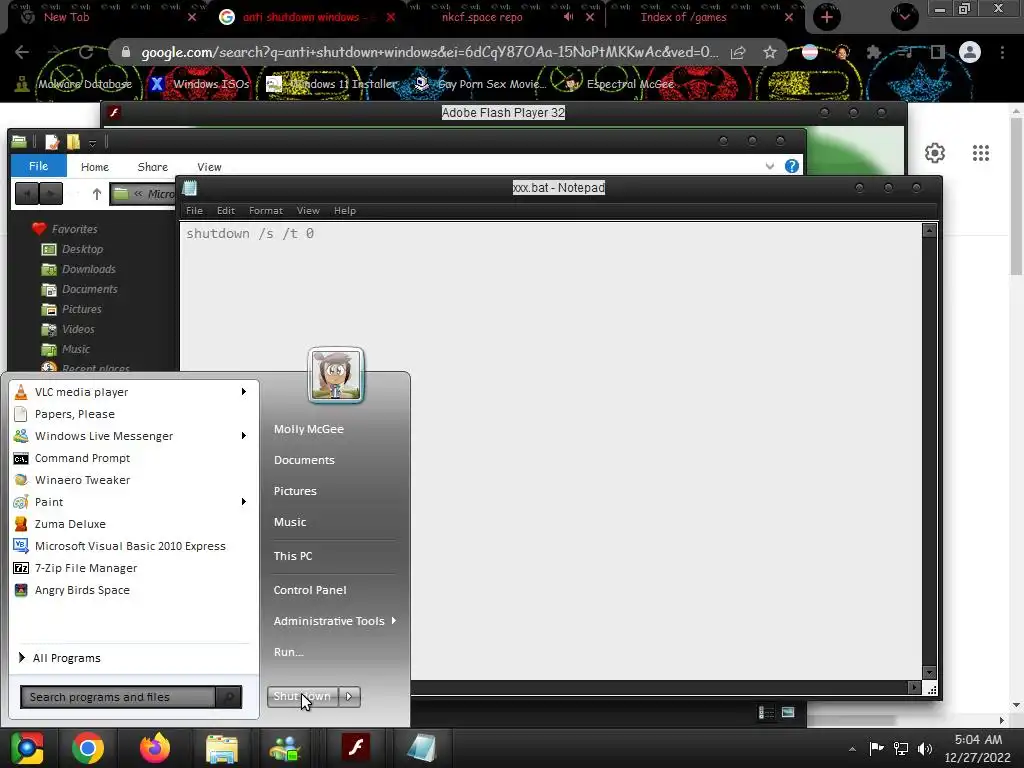
Task: Click the user avatar picture in Start menu
Action: pyautogui.click(x=336, y=376)
